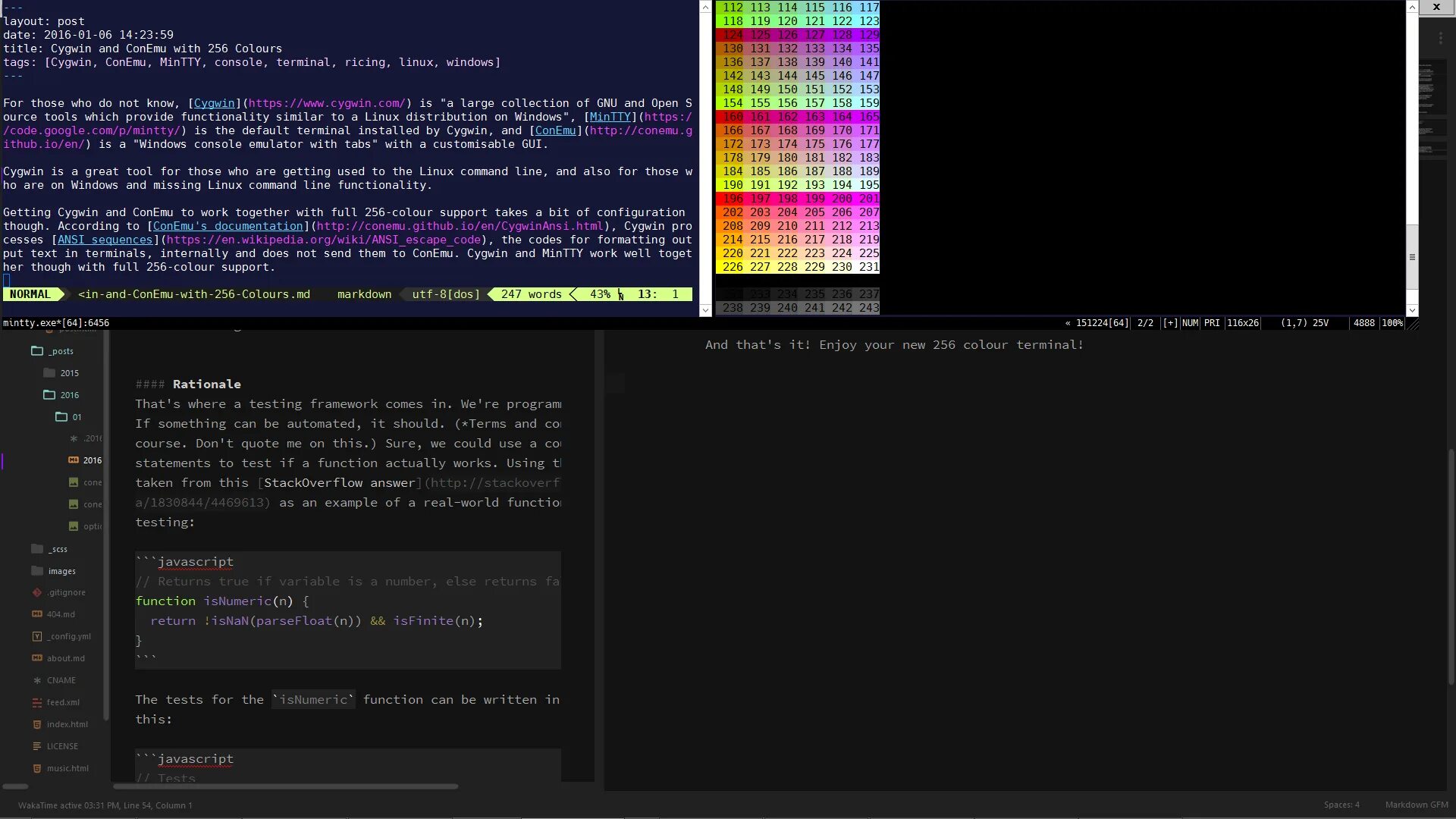The height and width of the screenshot is (819, 1456).
Task: Click the LICENSE text icon
Action: [x=37, y=746]
